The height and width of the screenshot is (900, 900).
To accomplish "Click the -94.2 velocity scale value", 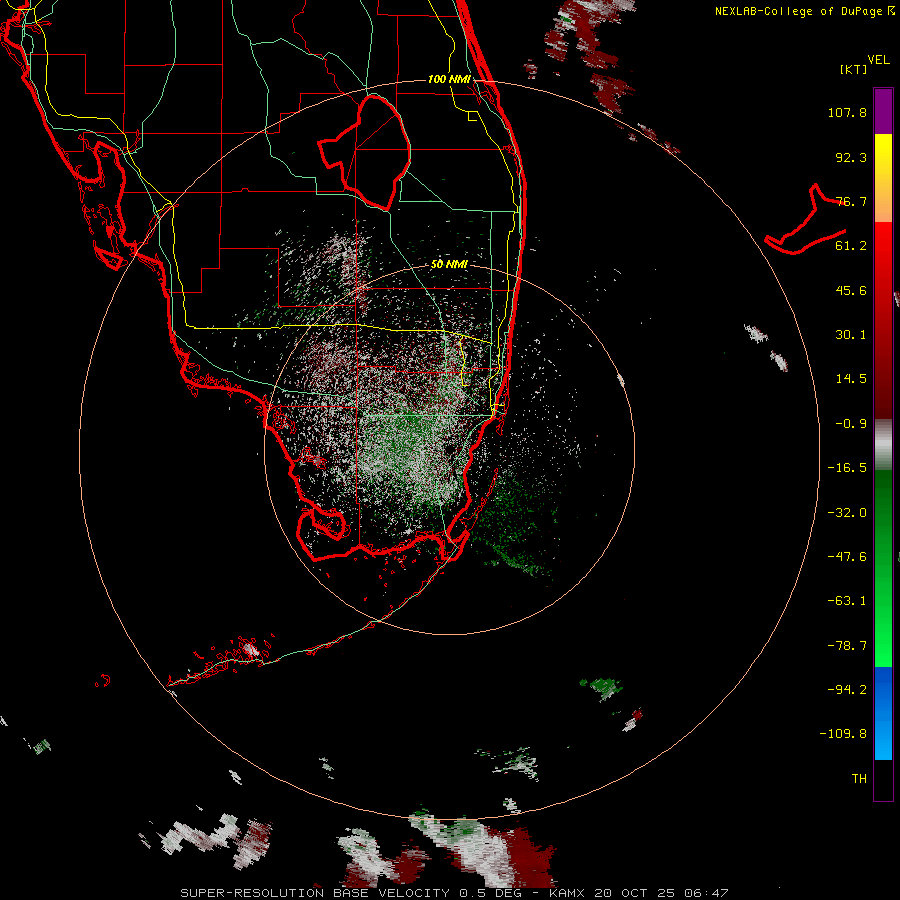I will pyautogui.click(x=847, y=689).
